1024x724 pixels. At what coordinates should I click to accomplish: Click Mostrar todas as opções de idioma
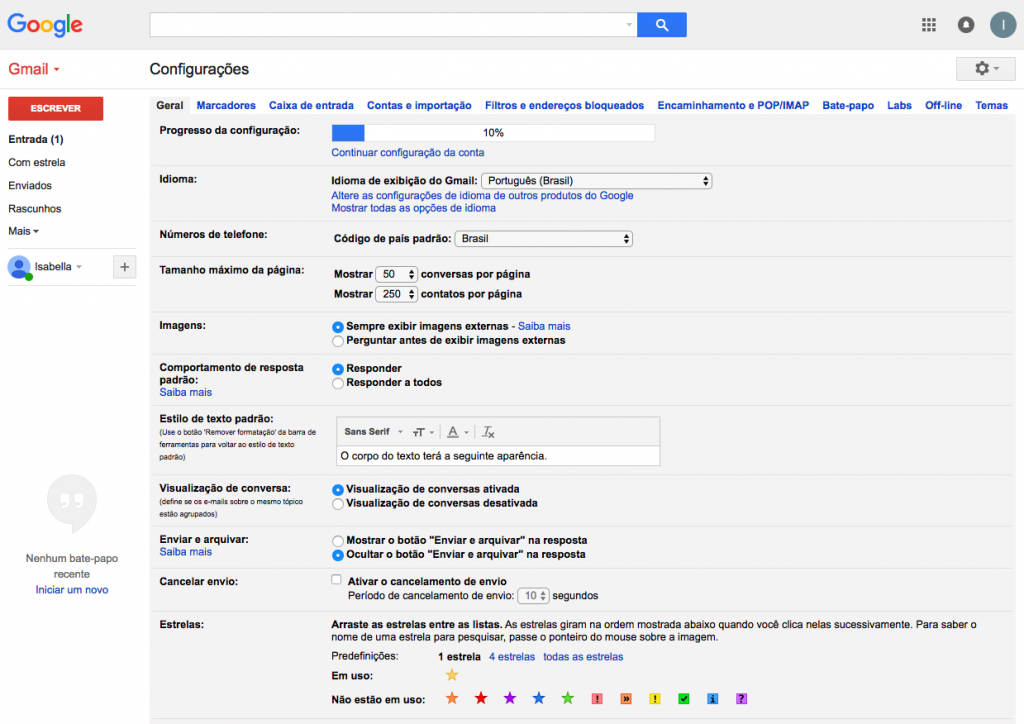413,208
